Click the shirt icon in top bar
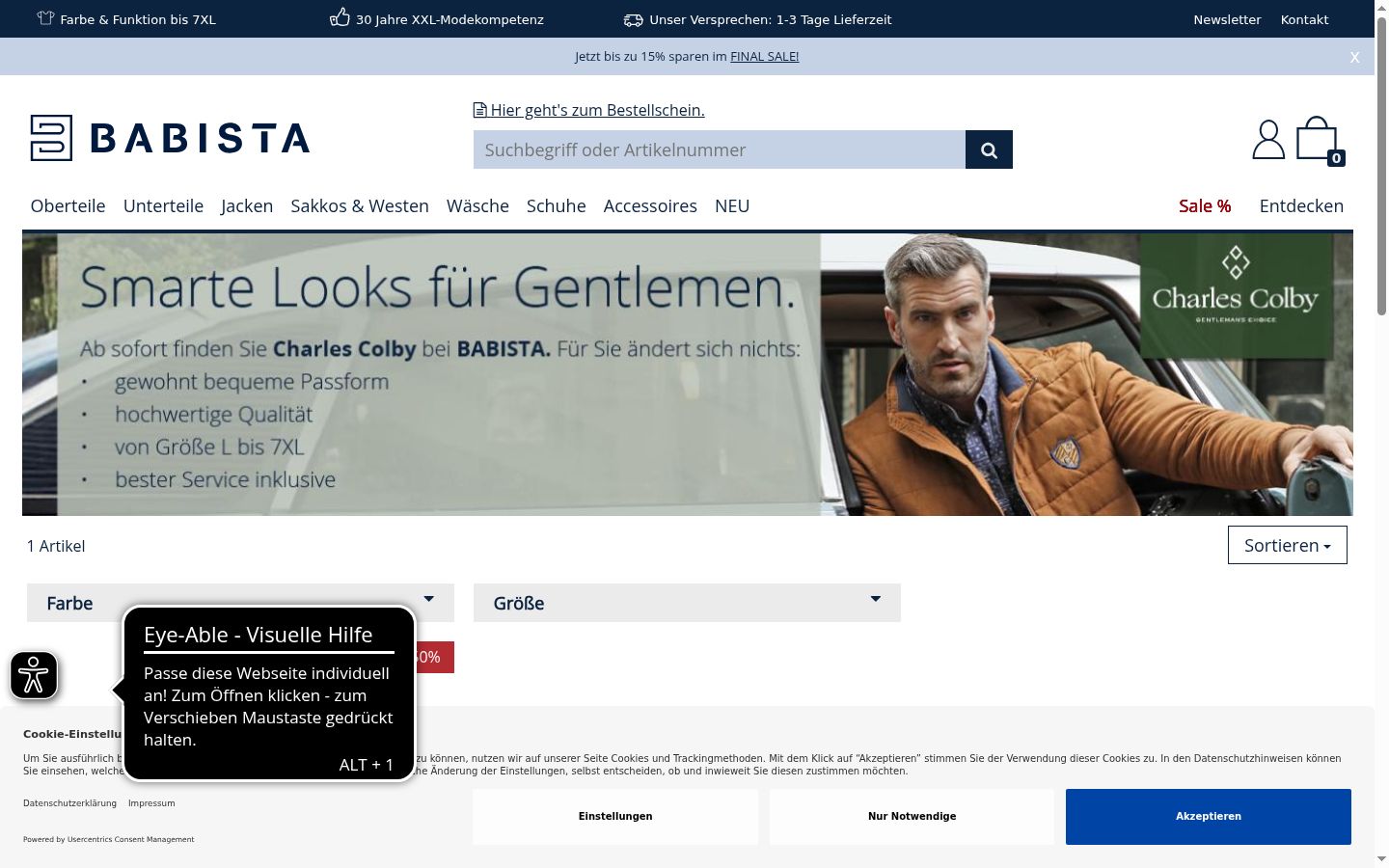1389x868 pixels. [45, 18]
